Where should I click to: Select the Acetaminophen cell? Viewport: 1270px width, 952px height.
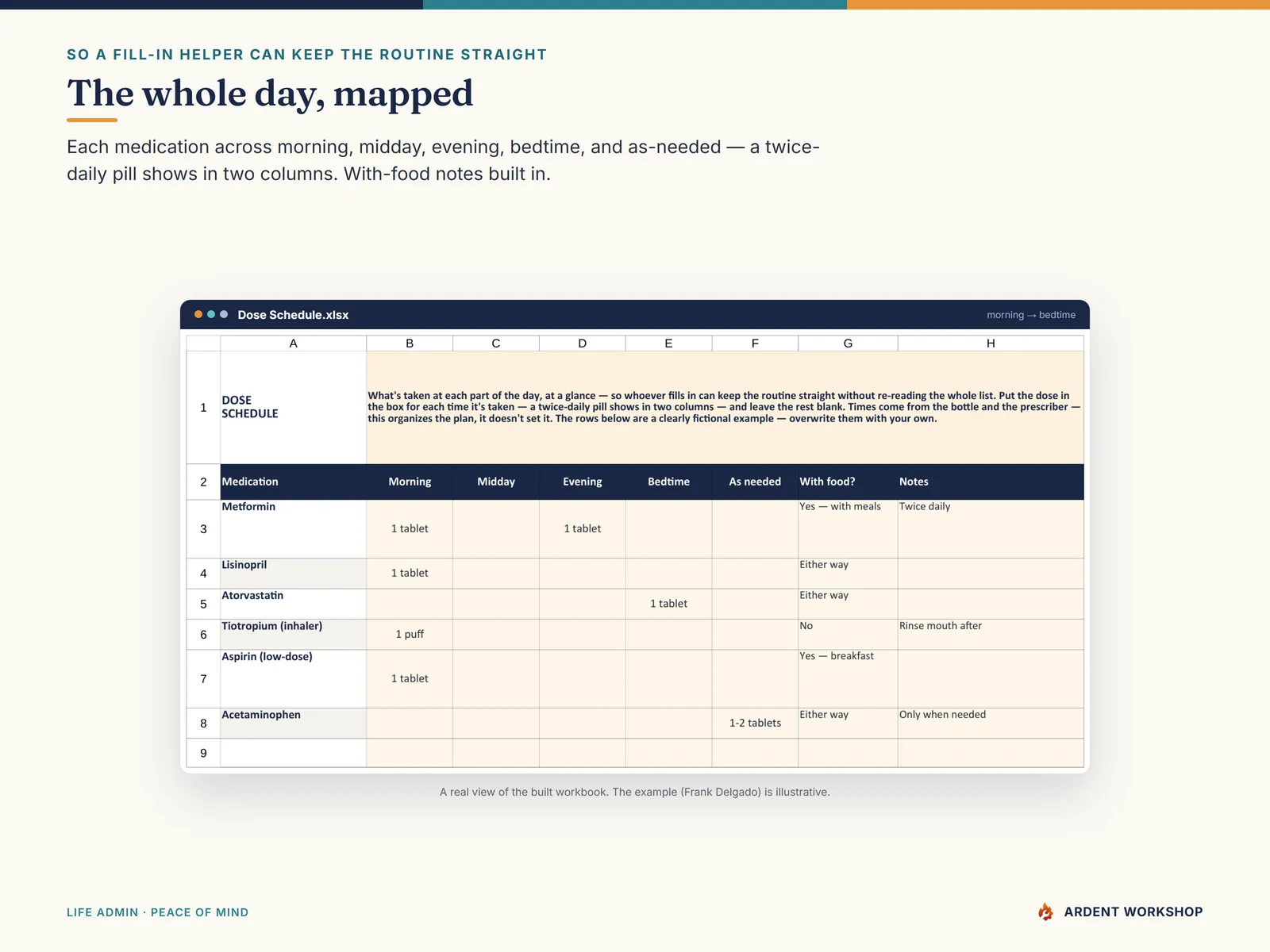pyautogui.click(x=293, y=724)
